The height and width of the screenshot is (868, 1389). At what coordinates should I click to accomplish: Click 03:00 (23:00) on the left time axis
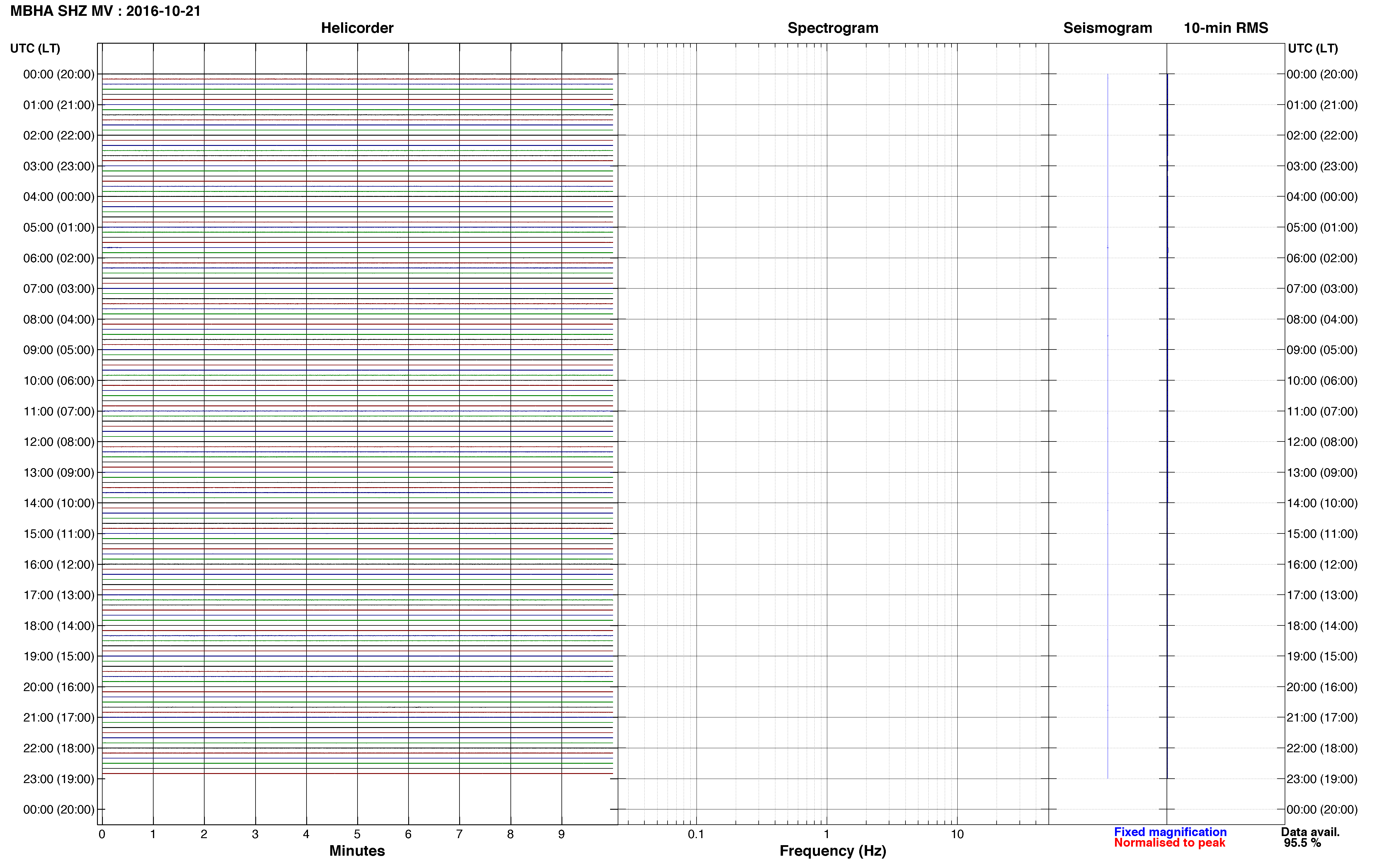click(x=59, y=166)
